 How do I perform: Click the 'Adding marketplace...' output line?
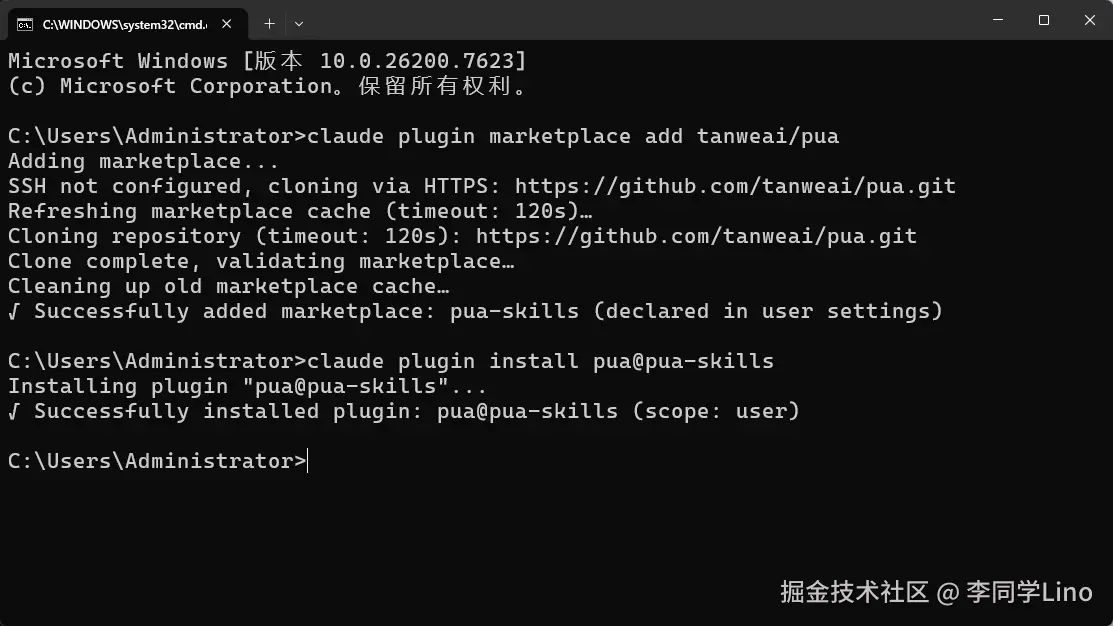coord(138,161)
